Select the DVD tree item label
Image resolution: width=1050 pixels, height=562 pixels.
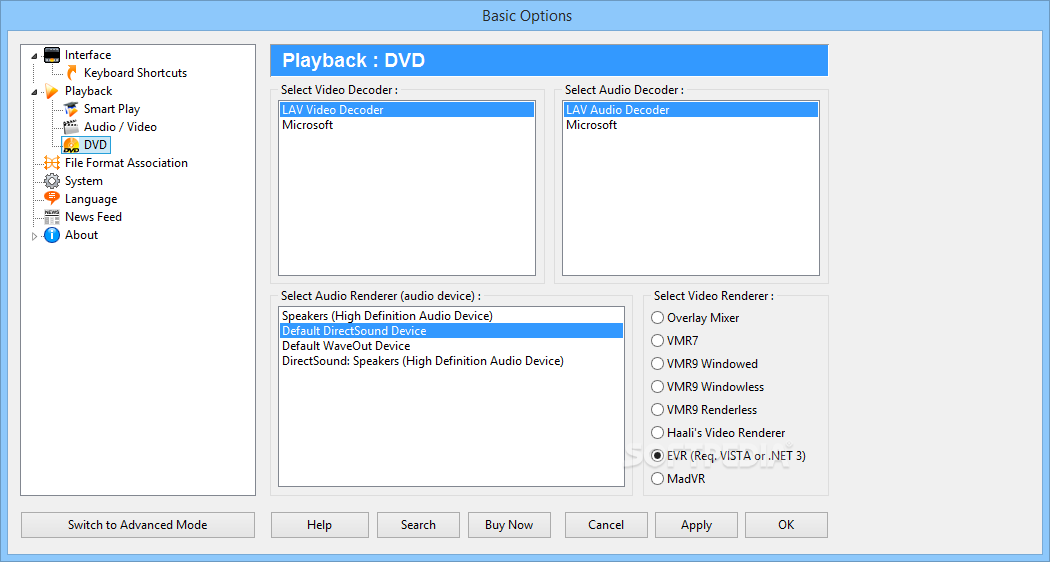[95, 145]
